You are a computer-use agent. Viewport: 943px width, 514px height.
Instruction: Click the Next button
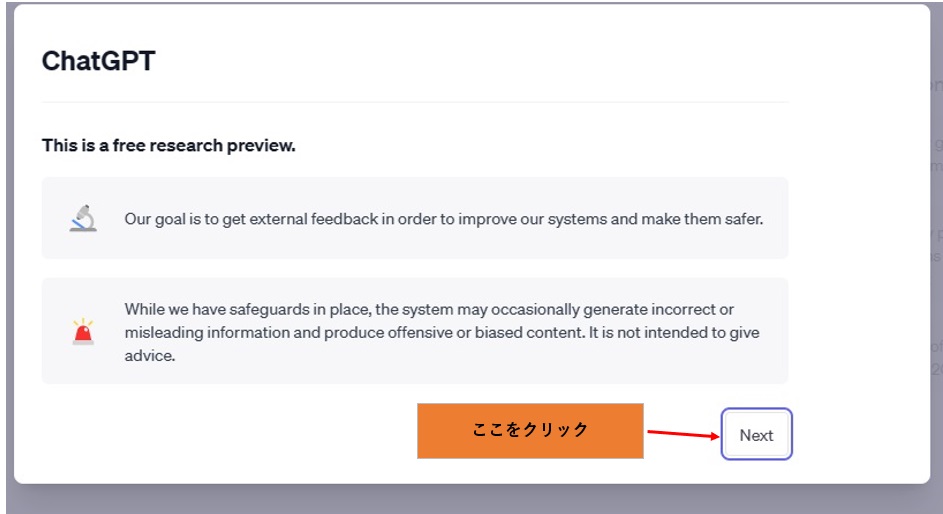point(756,435)
